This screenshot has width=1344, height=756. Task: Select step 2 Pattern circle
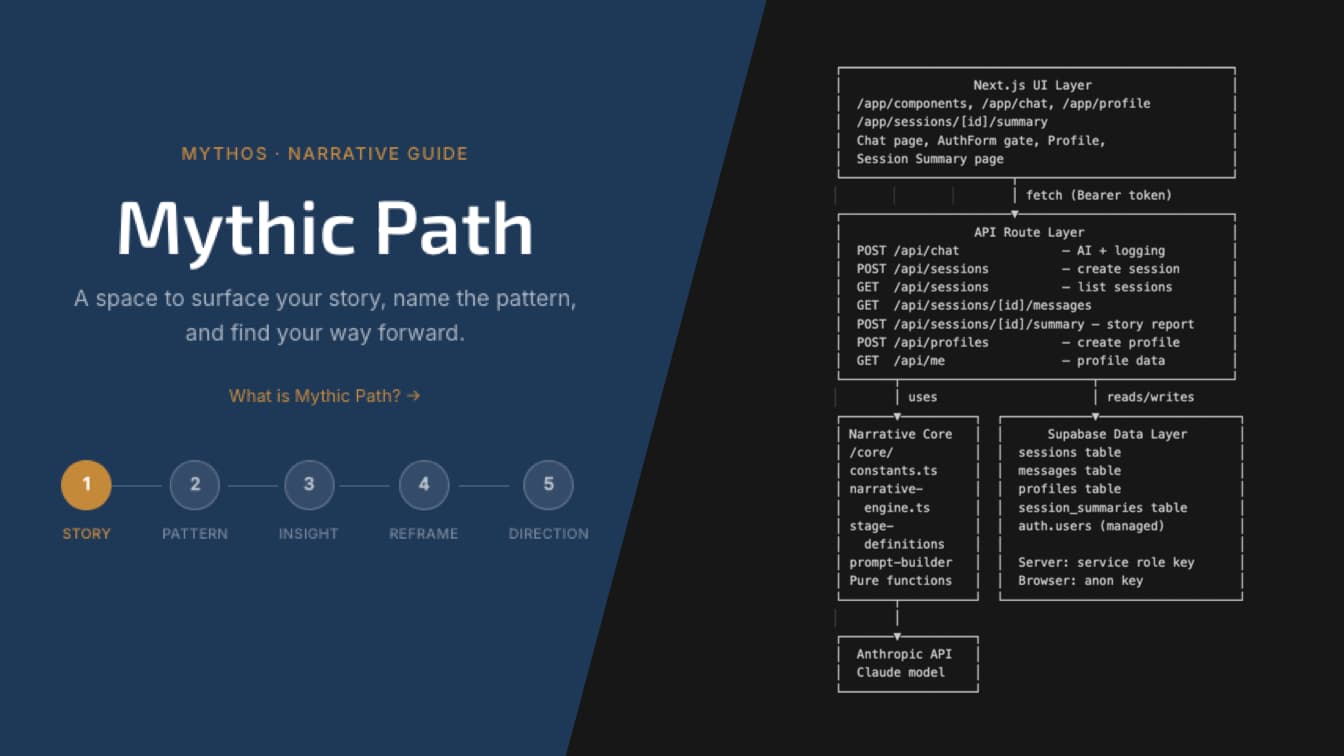[x=195, y=485]
